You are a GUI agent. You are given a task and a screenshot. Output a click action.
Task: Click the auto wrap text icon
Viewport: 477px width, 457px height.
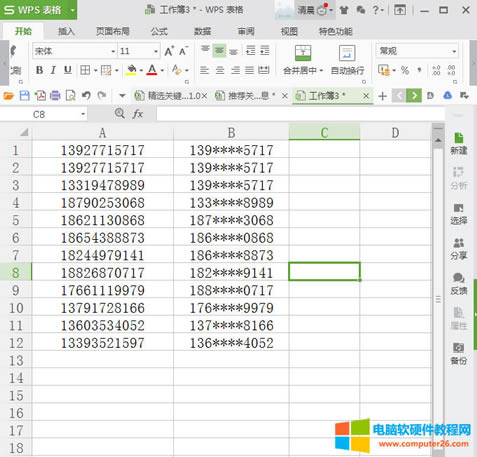coord(347,53)
